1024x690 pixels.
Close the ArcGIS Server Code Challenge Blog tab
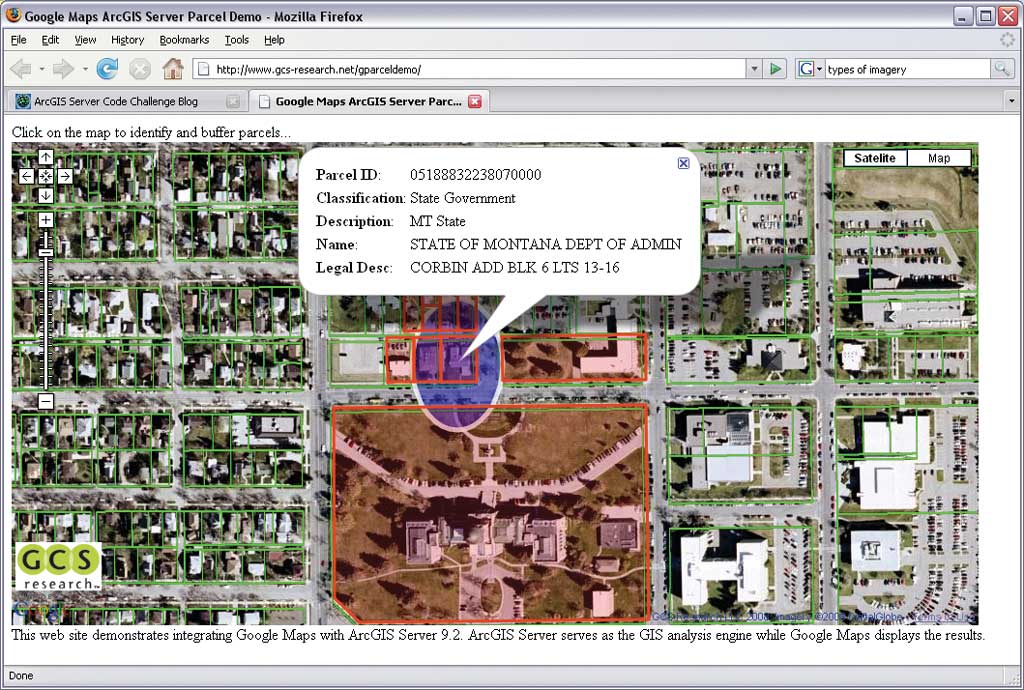point(232,101)
